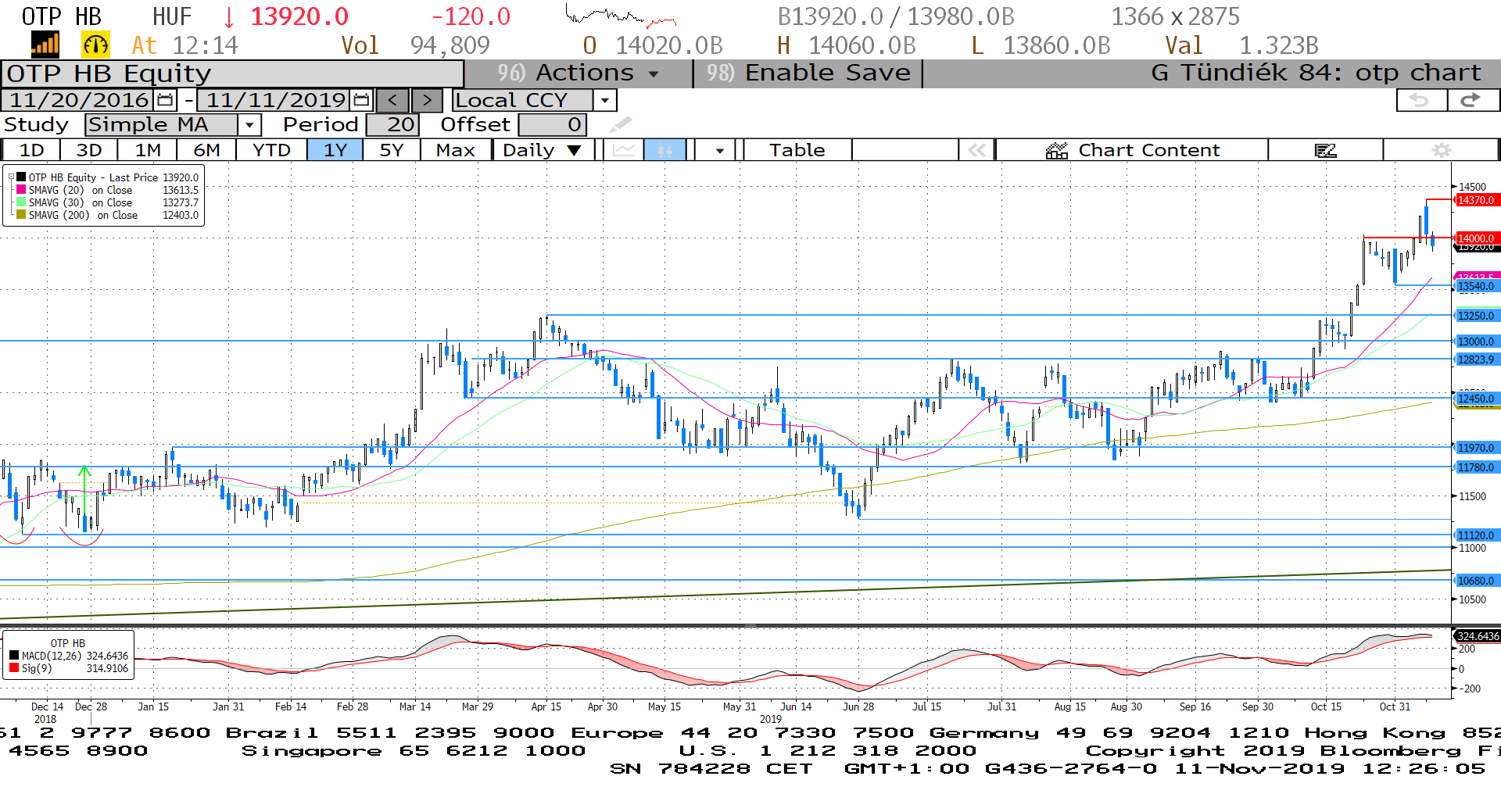The width and height of the screenshot is (1501, 812).
Task: Select the 11970.0 price level marker
Action: point(1476,448)
